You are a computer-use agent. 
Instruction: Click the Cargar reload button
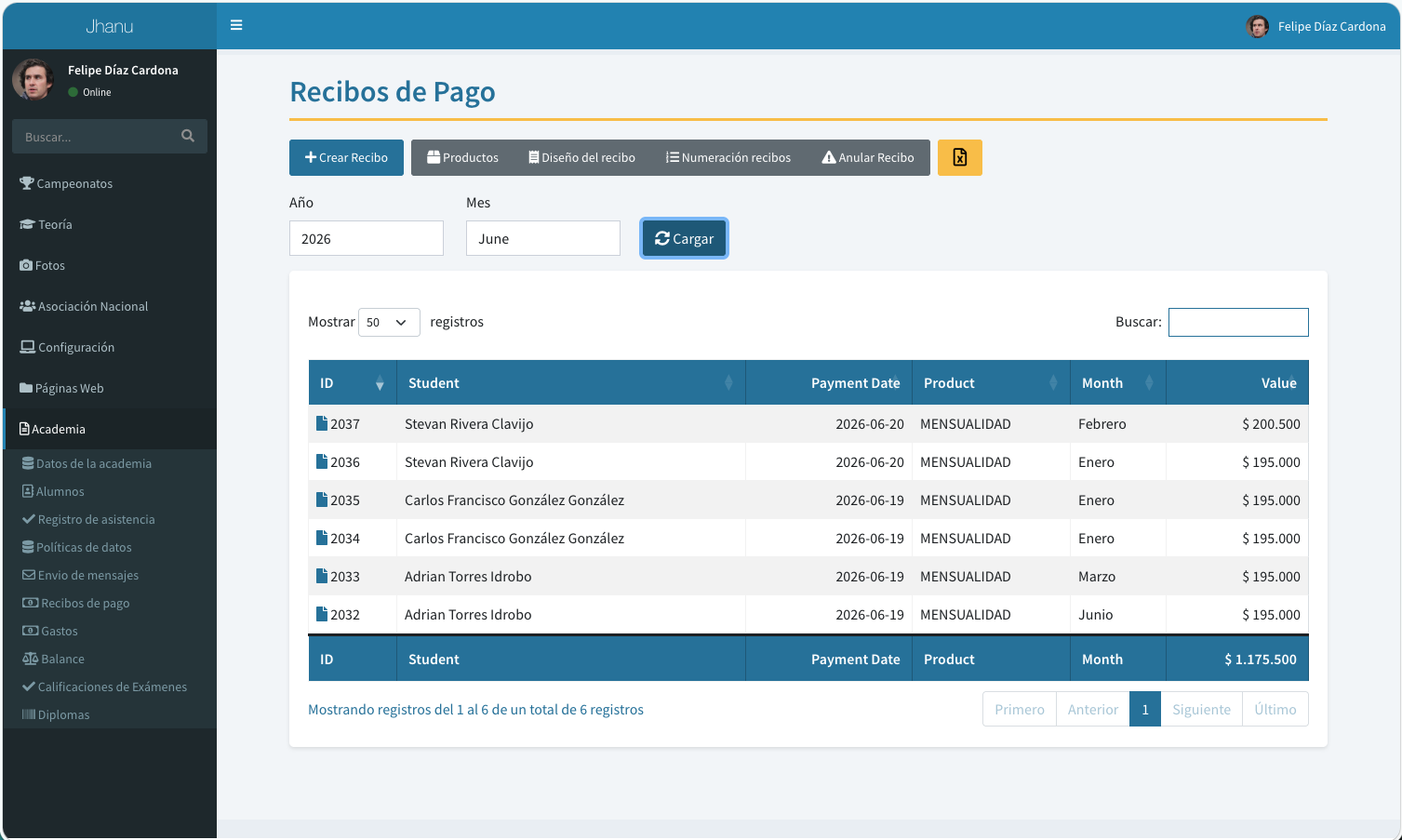pyautogui.click(x=684, y=238)
